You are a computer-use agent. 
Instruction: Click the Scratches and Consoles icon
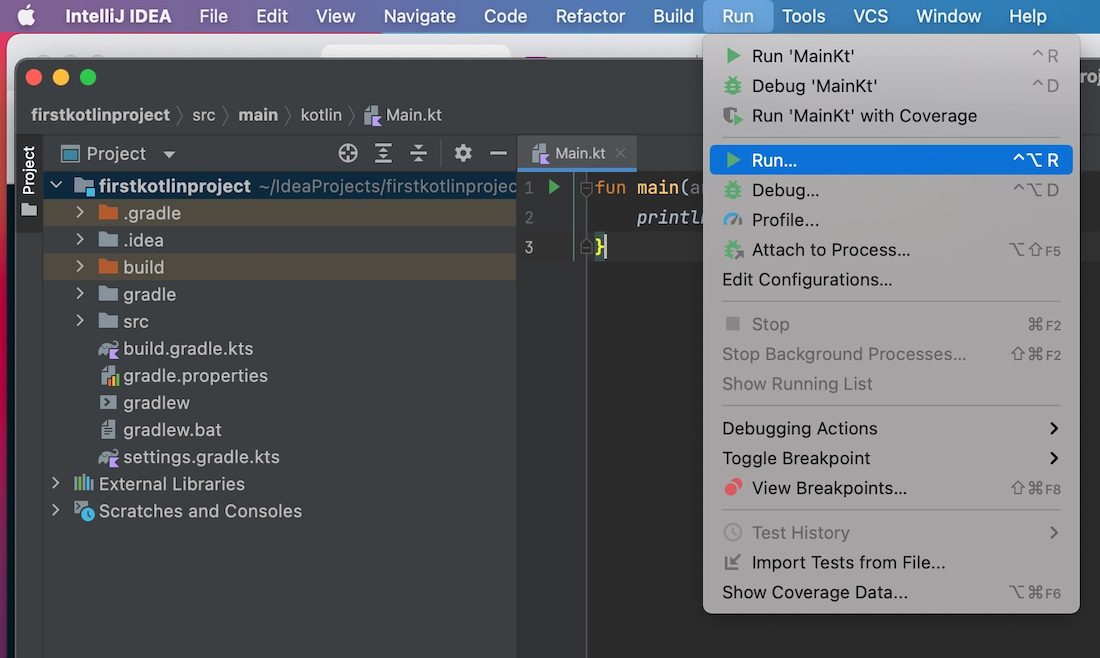coord(84,511)
